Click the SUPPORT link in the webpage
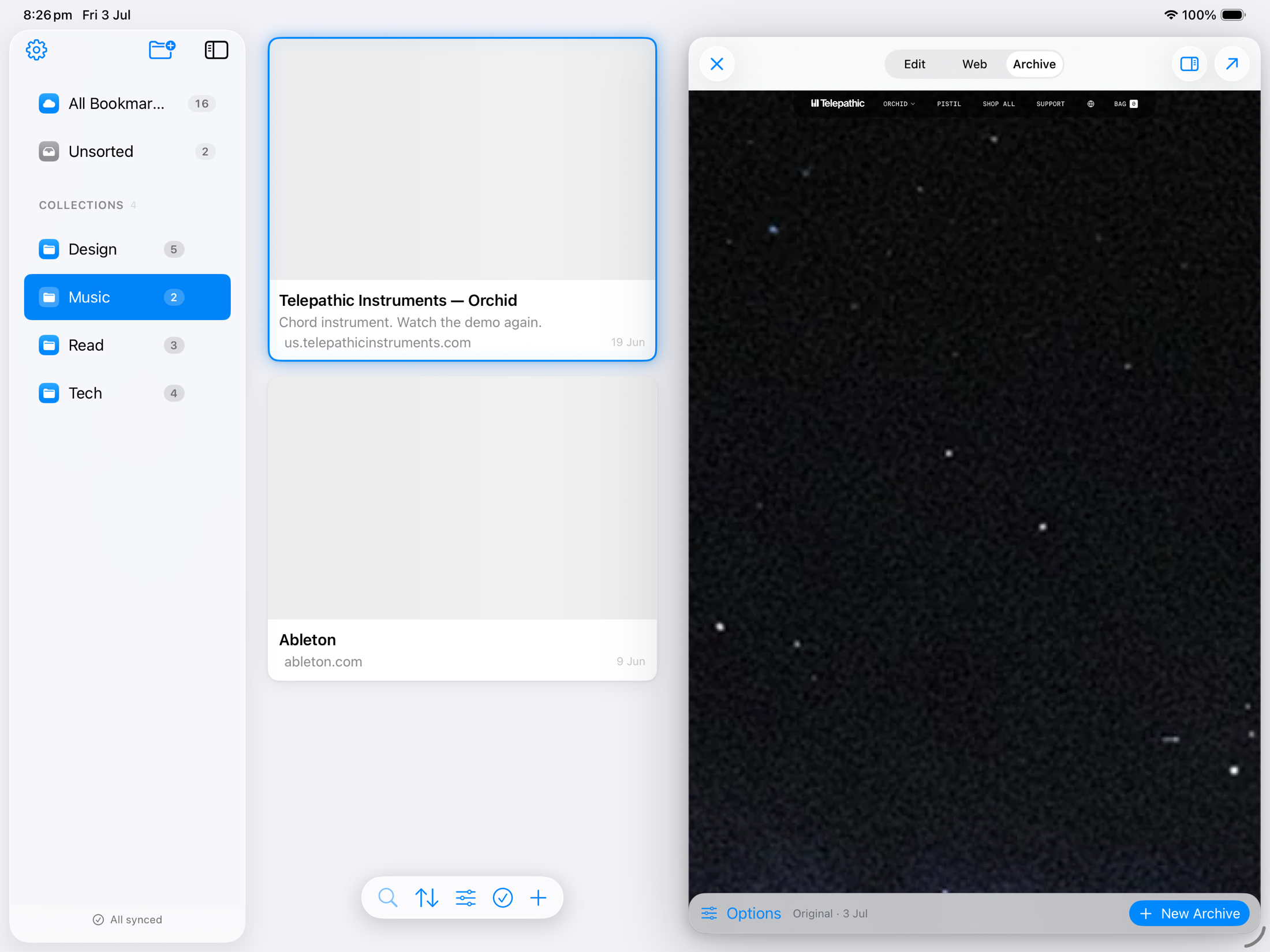 (1050, 104)
